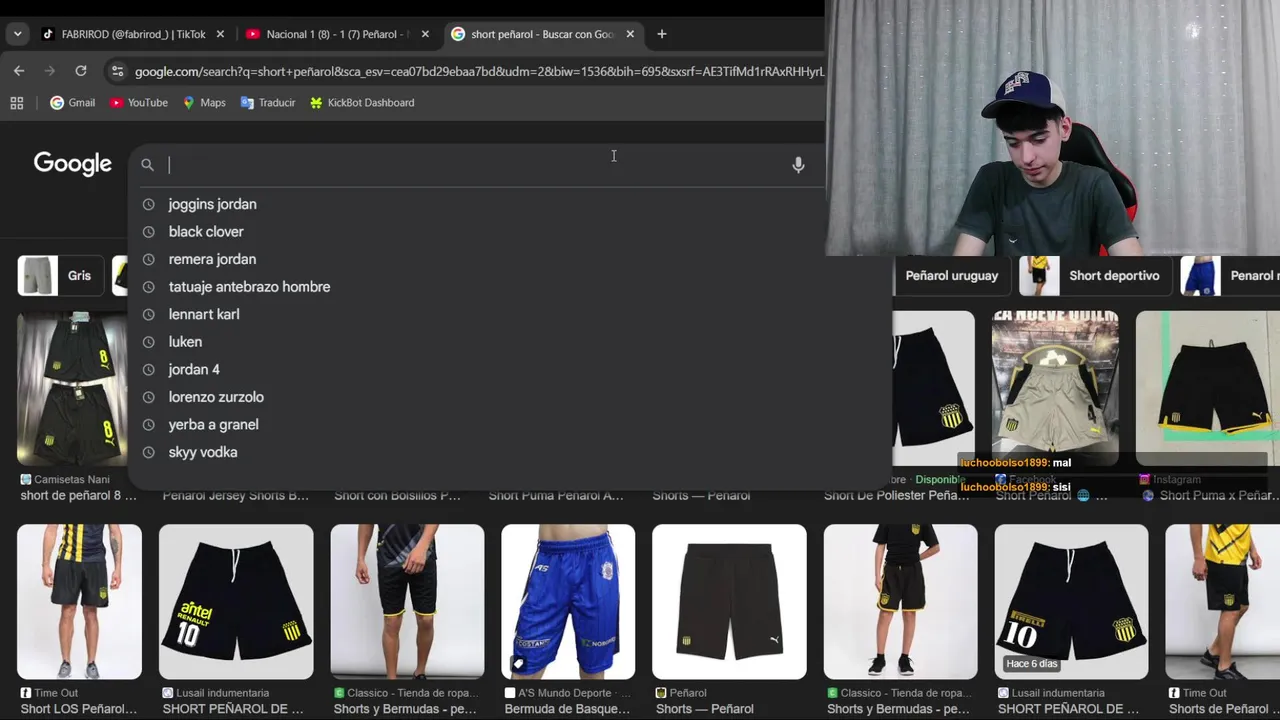The width and height of the screenshot is (1280, 720).
Task: Click history clock icon beside 'jordan 4'
Action: pos(148,370)
